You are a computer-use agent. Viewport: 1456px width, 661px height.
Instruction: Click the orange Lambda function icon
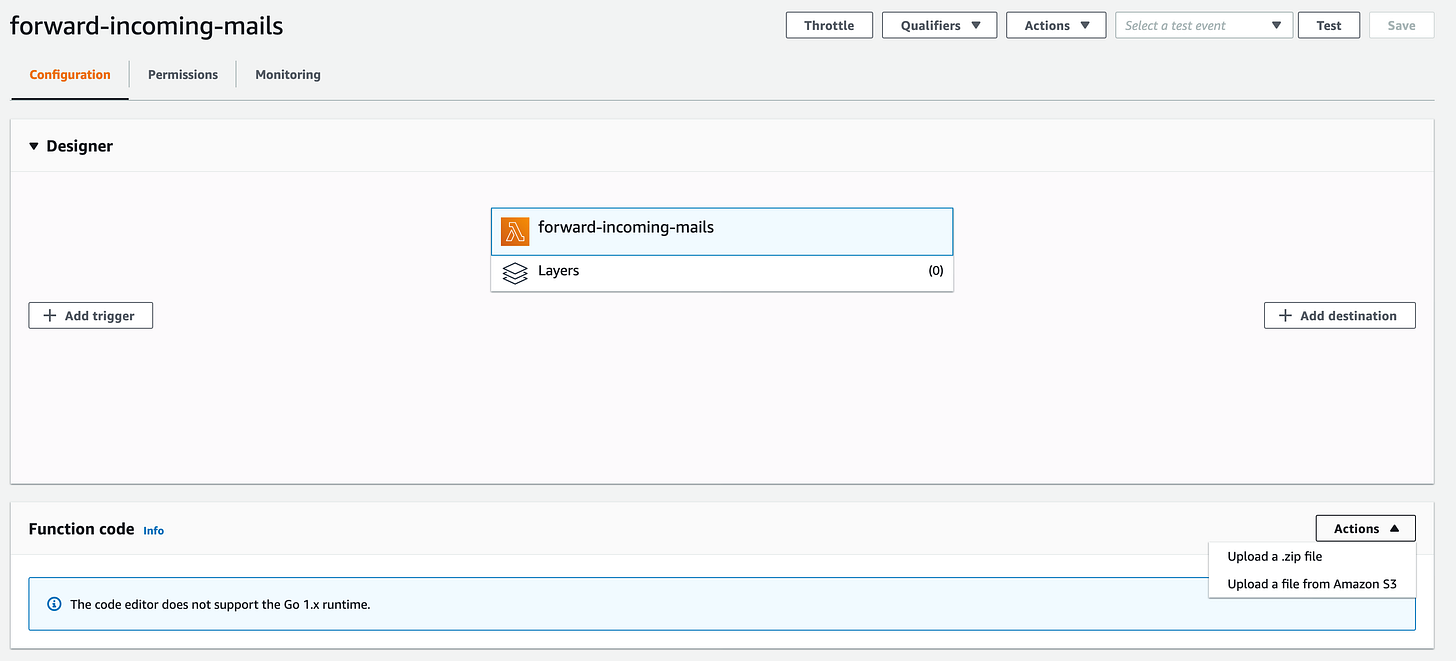pos(515,232)
